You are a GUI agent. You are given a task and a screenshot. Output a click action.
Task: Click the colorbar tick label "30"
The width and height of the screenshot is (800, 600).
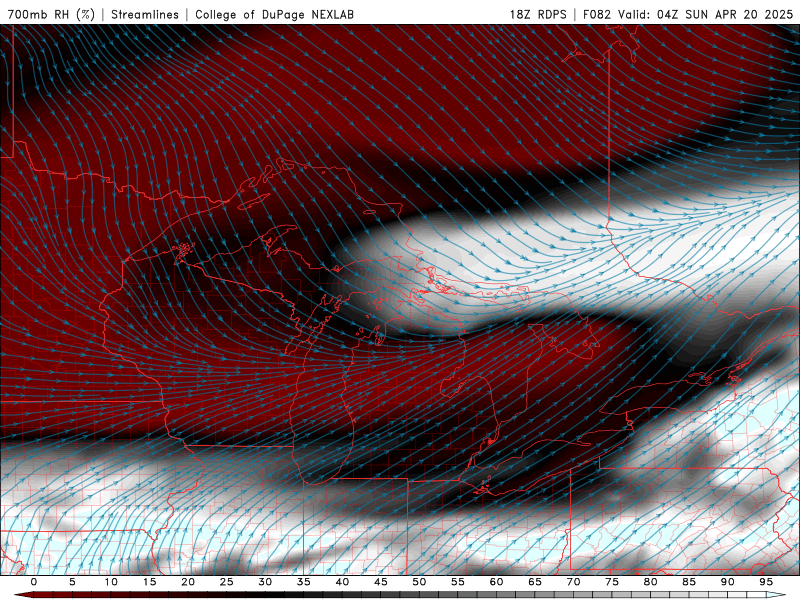click(265, 582)
